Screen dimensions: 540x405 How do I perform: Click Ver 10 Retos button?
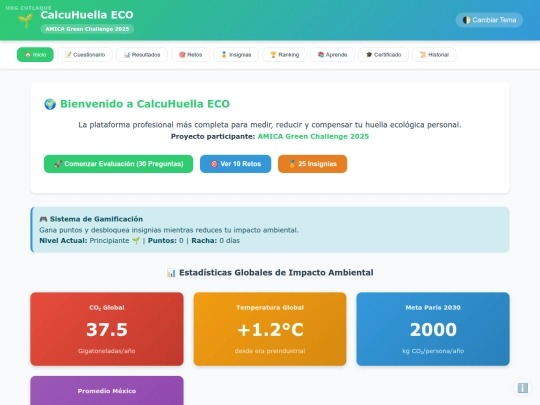tap(236, 164)
